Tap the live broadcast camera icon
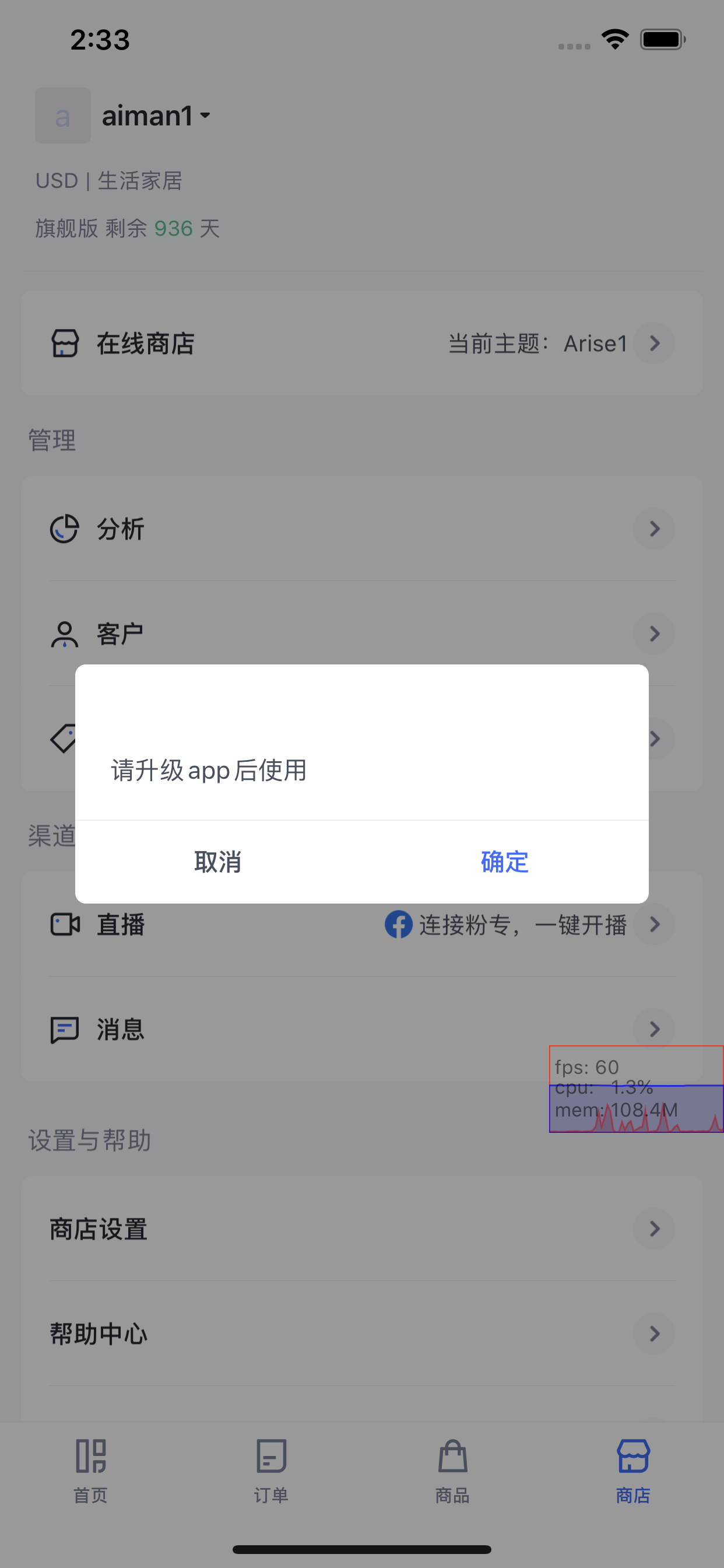Image resolution: width=724 pixels, height=1568 pixels. pyautogui.click(x=65, y=924)
